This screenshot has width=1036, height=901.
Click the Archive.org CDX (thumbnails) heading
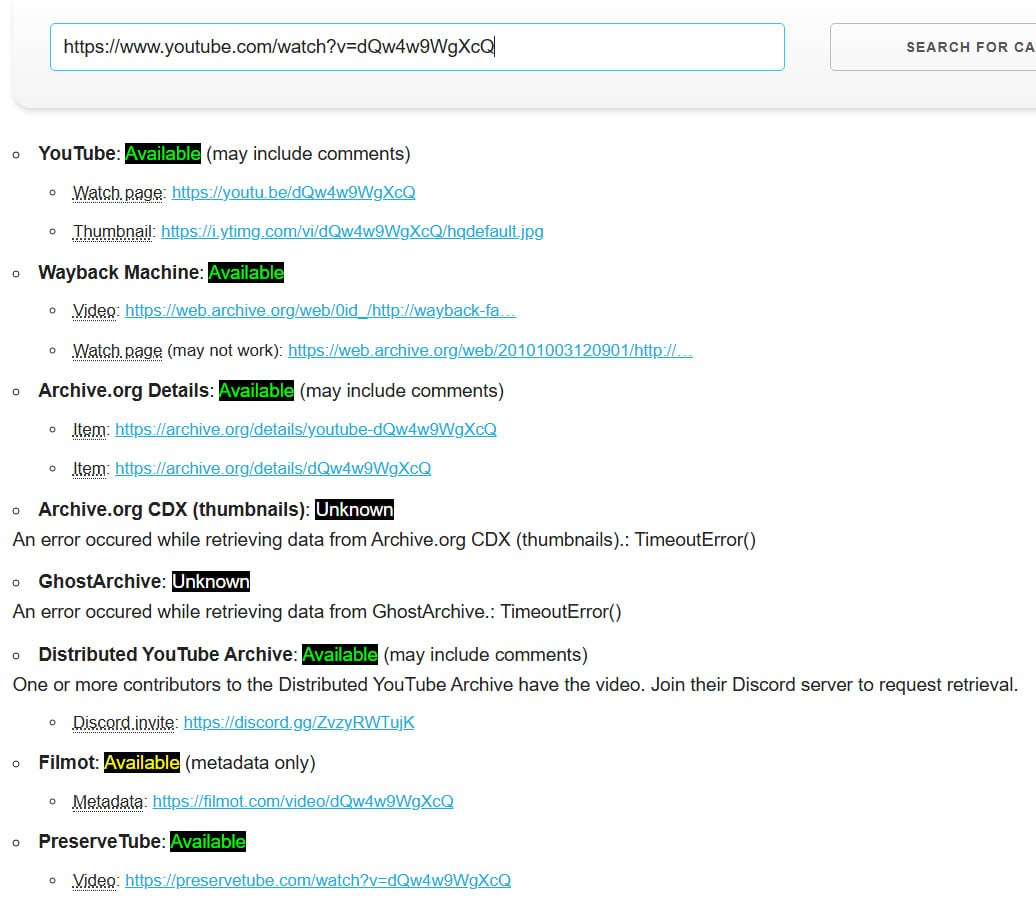pyautogui.click(x=172, y=509)
